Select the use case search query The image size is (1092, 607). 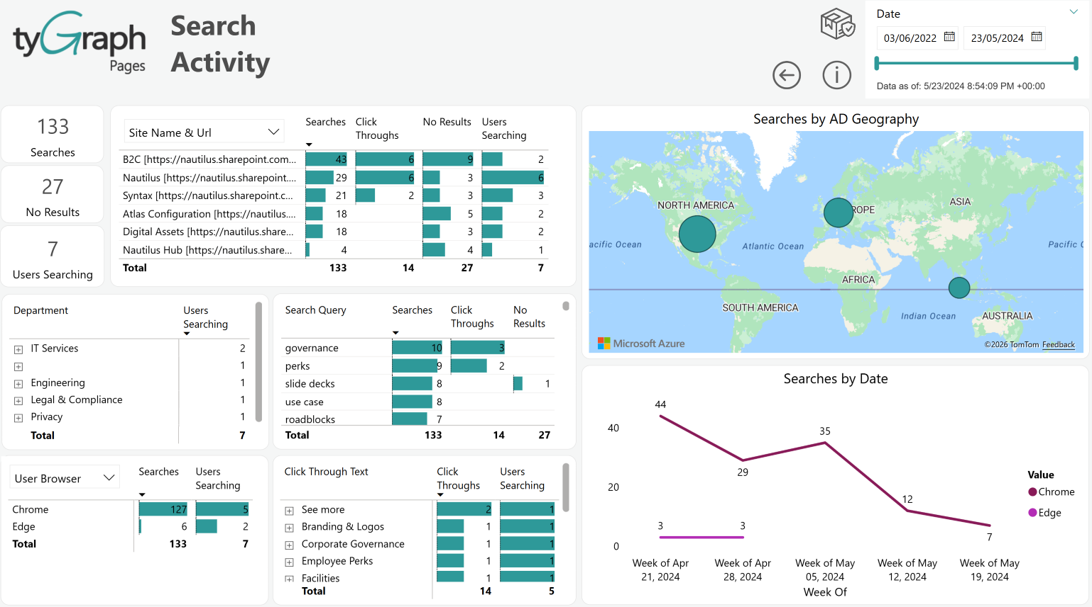coord(419,402)
